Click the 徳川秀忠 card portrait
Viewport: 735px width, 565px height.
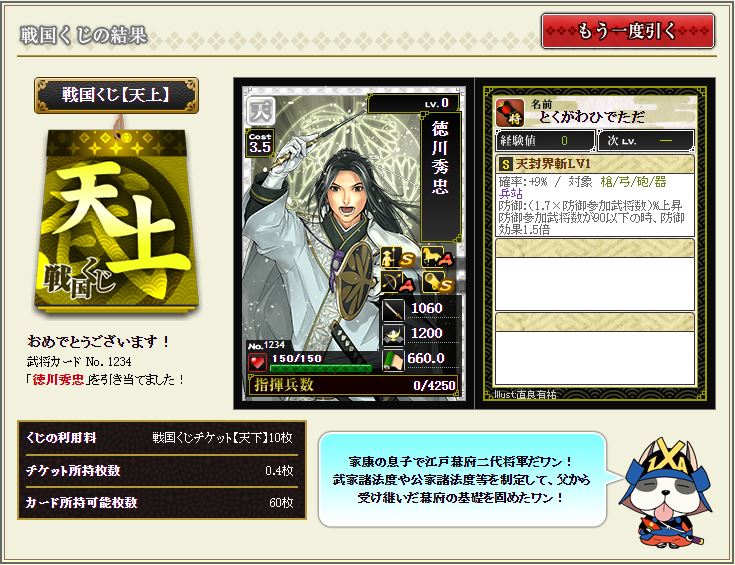pyautogui.click(x=354, y=243)
